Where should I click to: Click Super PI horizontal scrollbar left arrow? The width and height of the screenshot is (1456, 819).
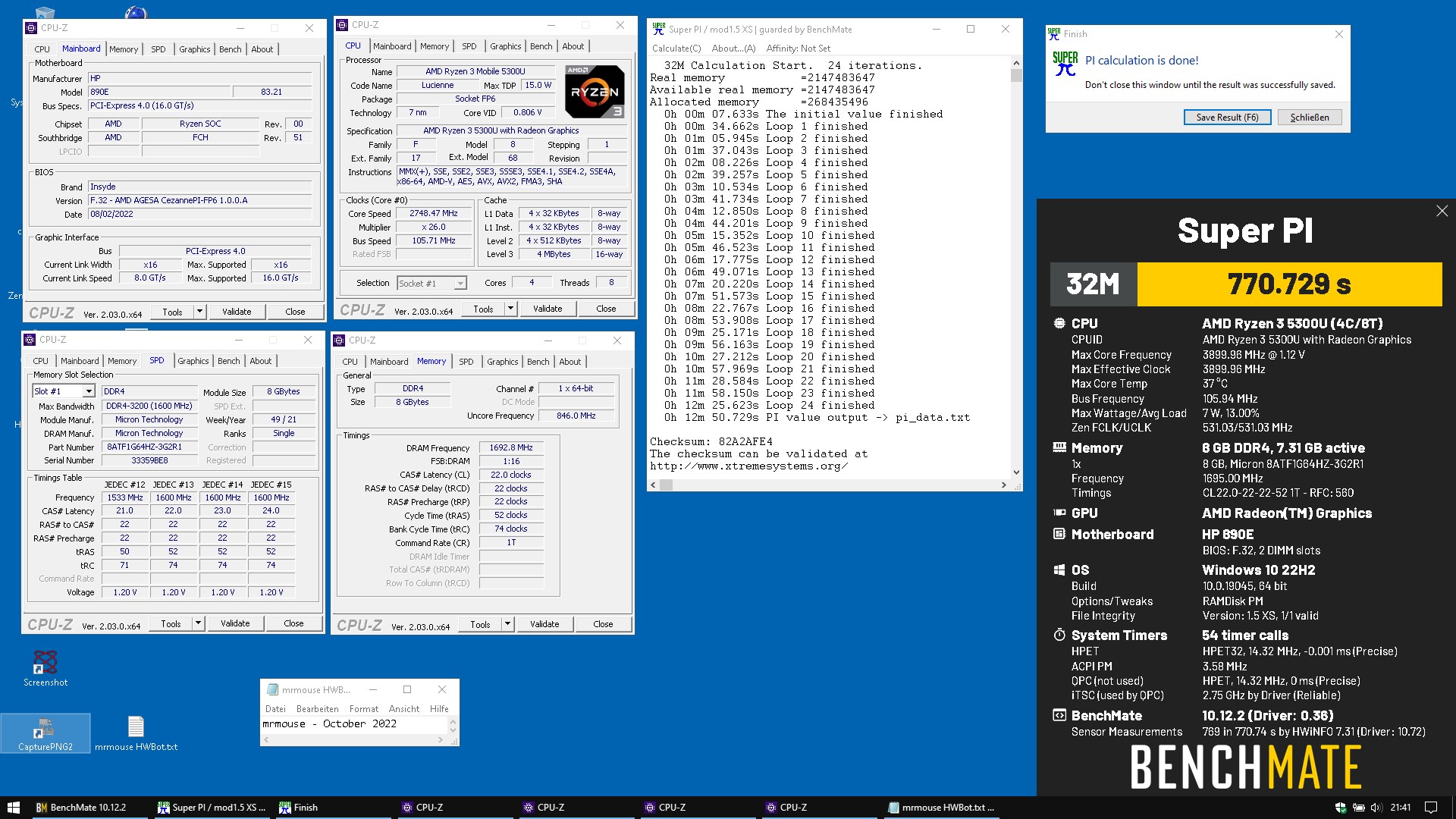[654, 485]
